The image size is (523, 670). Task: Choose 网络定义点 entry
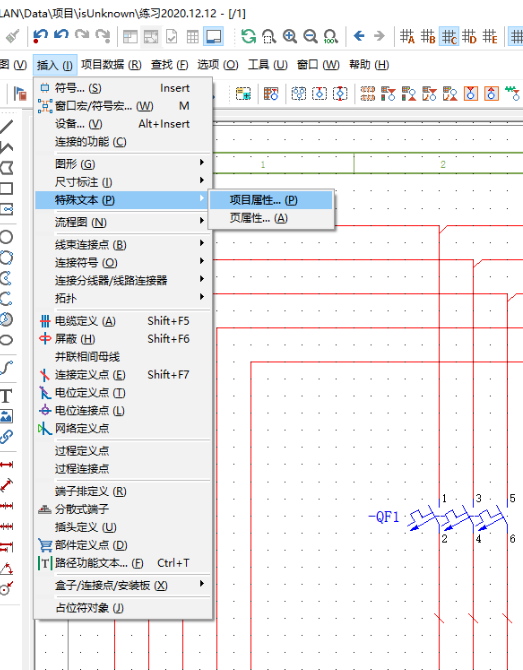123,429
